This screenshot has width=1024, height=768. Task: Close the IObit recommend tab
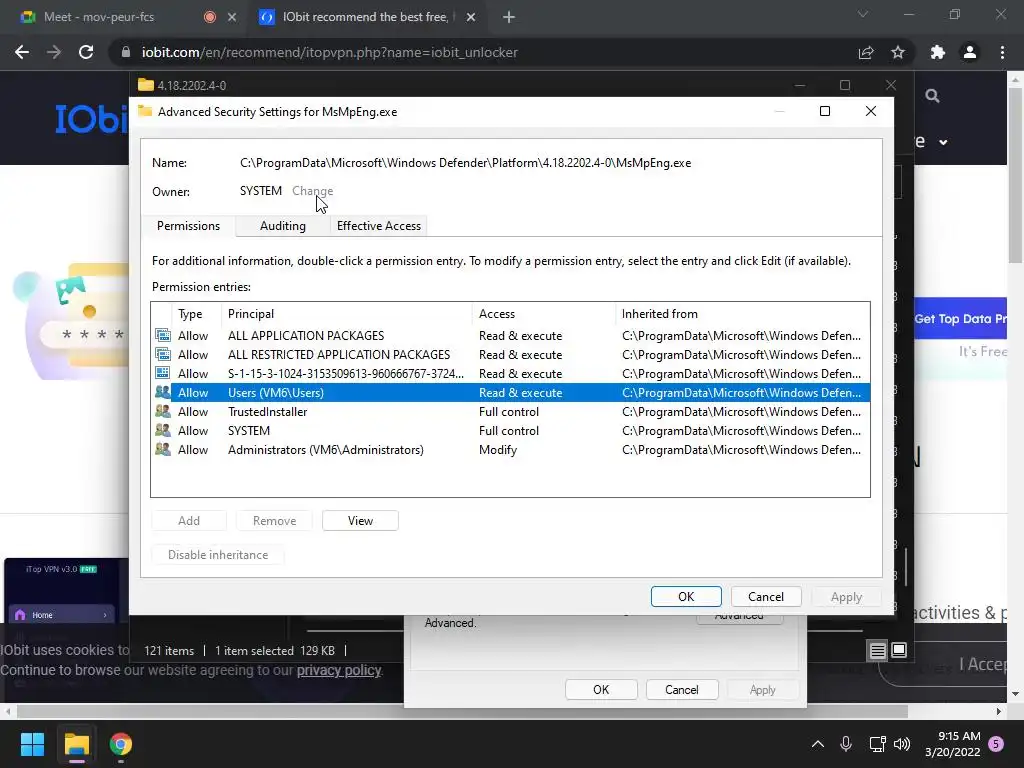pyautogui.click(x=471, y=17)
